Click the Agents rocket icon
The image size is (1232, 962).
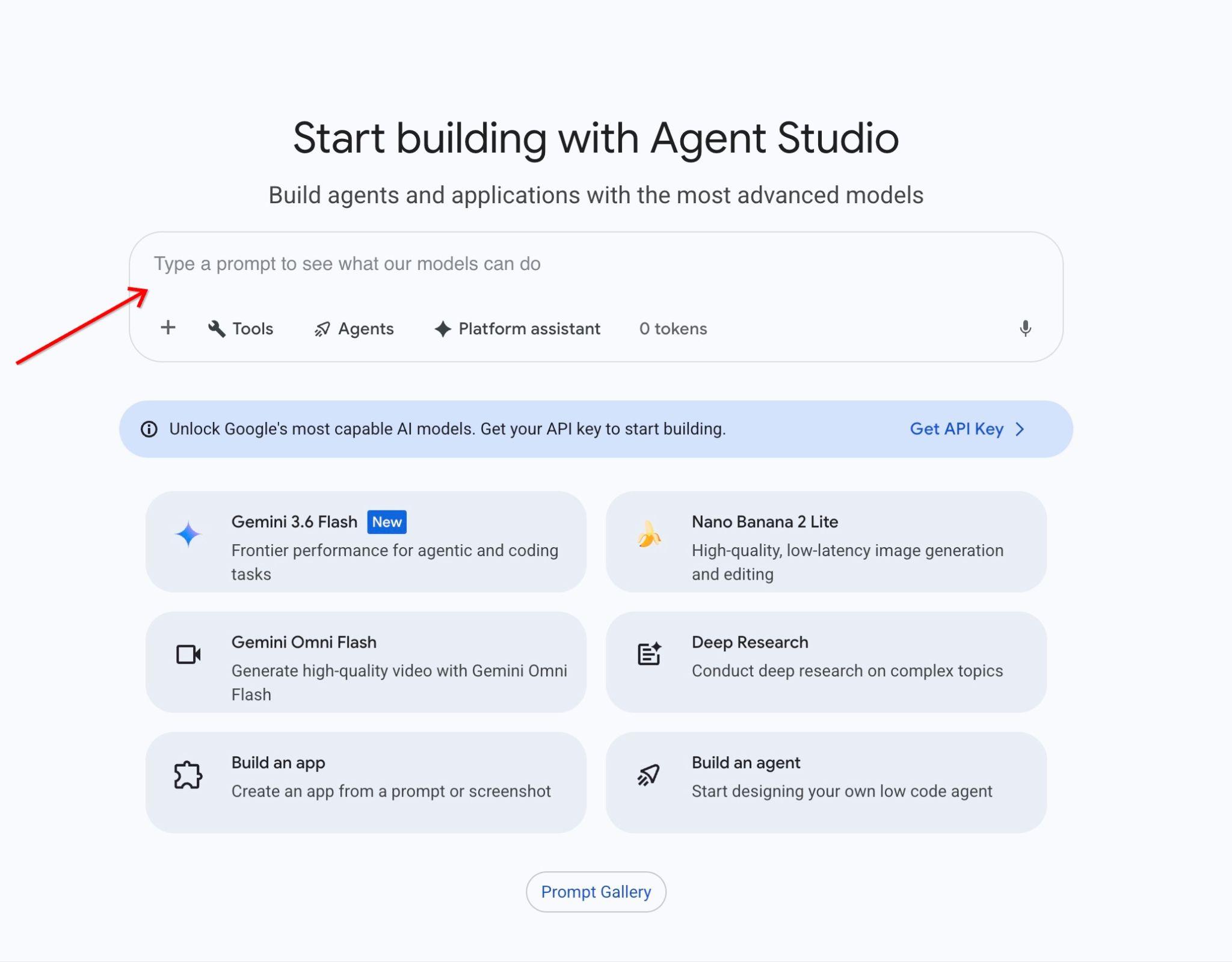tap(322, 329)
